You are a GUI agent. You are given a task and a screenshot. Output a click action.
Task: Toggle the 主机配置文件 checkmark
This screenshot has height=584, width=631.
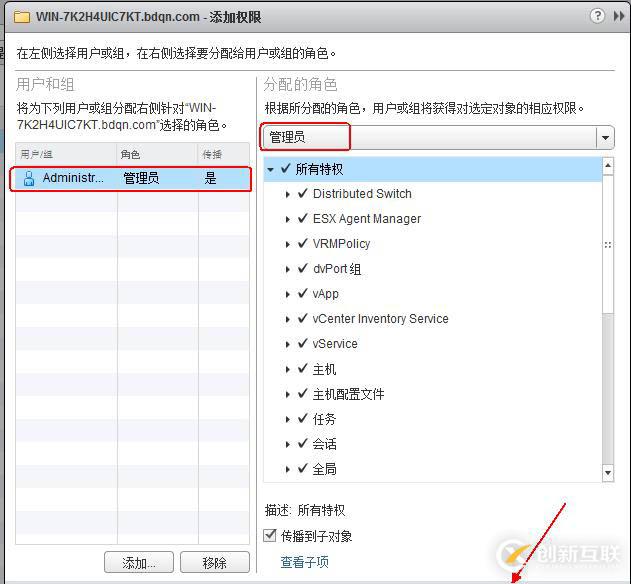[x=303, y=393]
